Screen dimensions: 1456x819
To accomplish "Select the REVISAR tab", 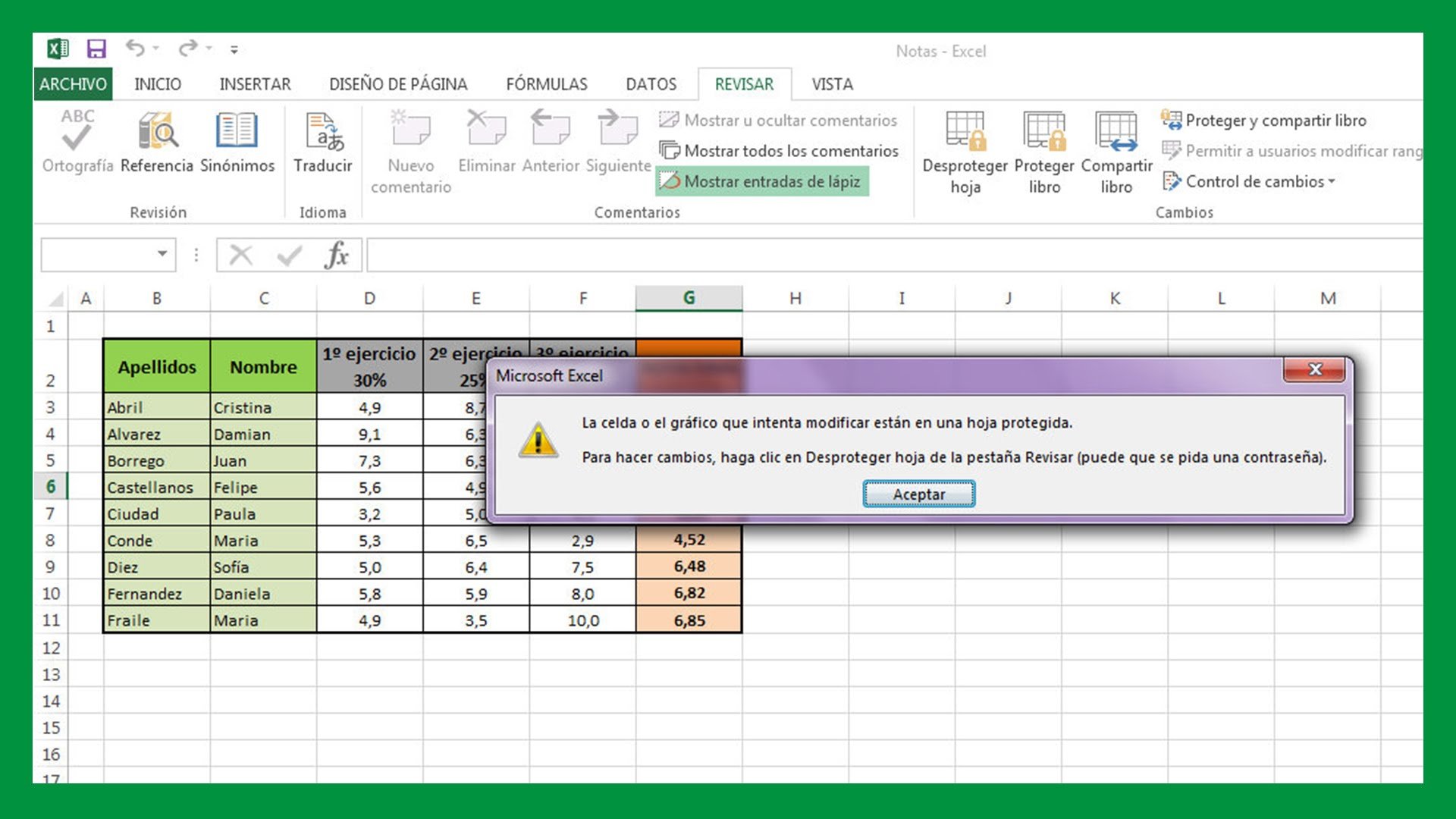I will pyautogui.click(x=744, y=84).
